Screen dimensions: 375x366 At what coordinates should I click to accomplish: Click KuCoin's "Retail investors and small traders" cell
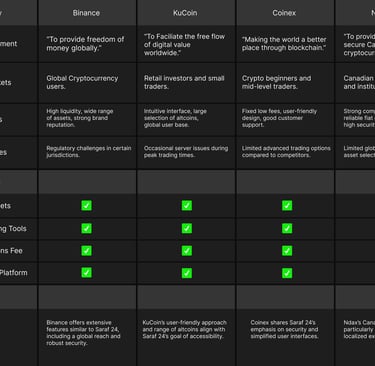click(x=184, y=82)
